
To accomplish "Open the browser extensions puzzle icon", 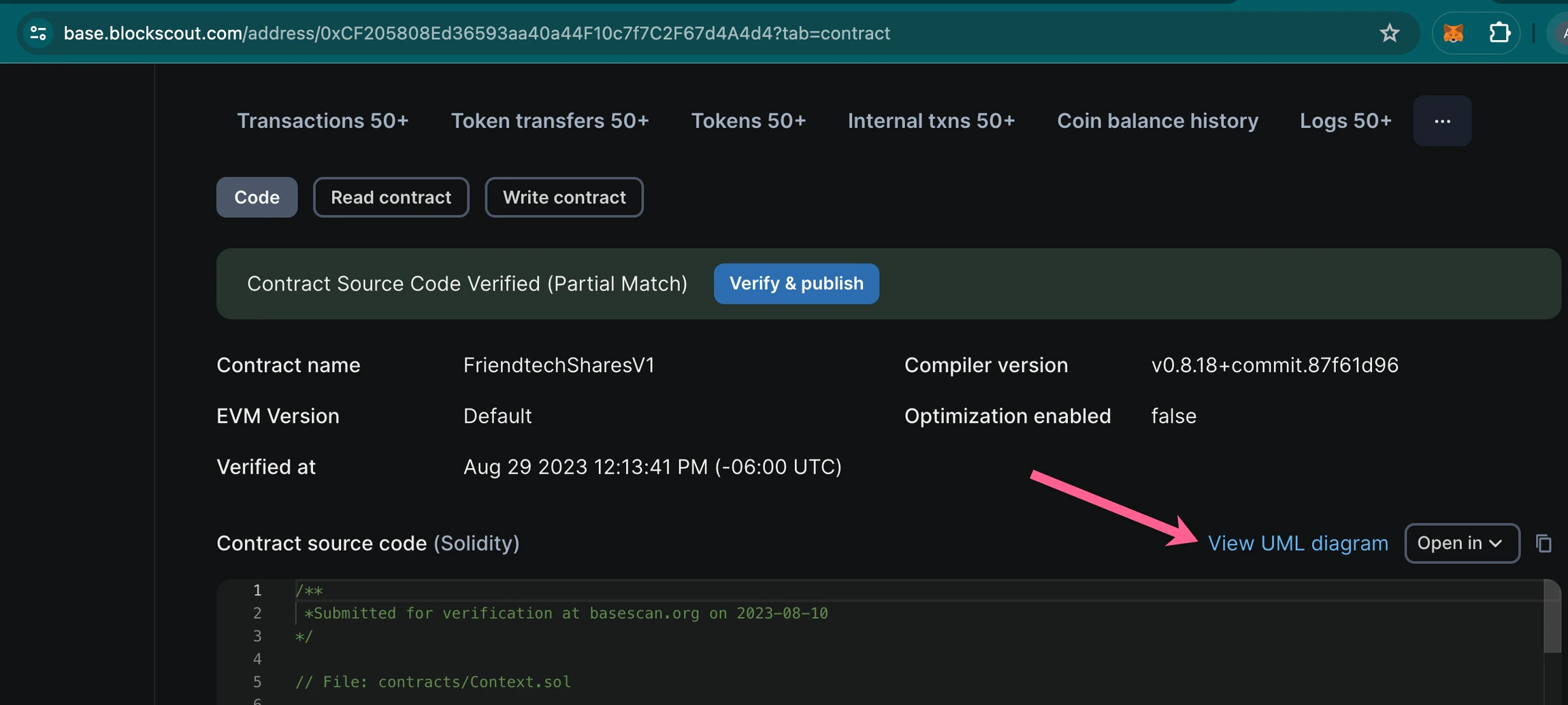I will coord(1499,33).
